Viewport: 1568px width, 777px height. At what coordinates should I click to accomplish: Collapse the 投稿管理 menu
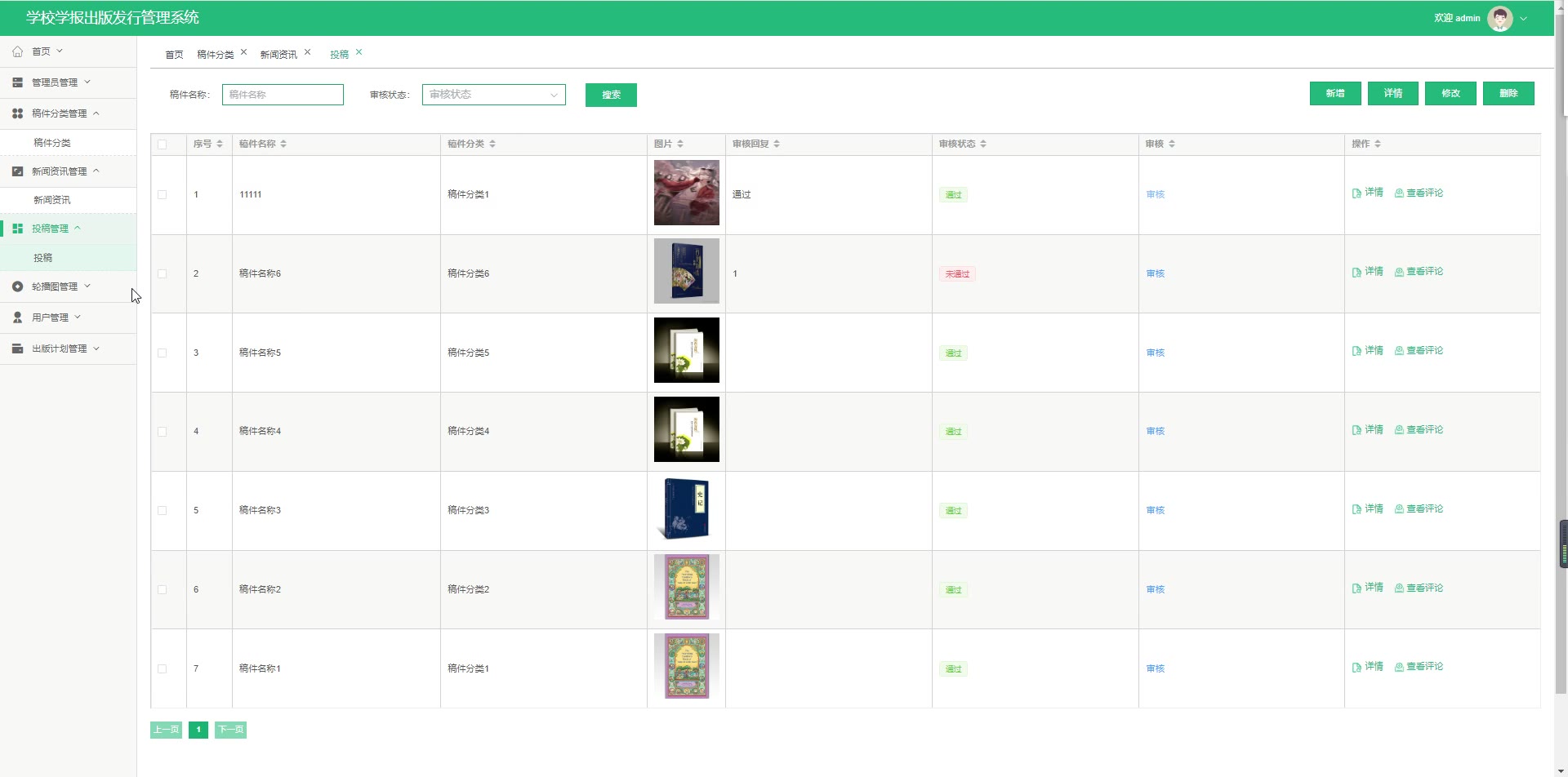[78, 228]
